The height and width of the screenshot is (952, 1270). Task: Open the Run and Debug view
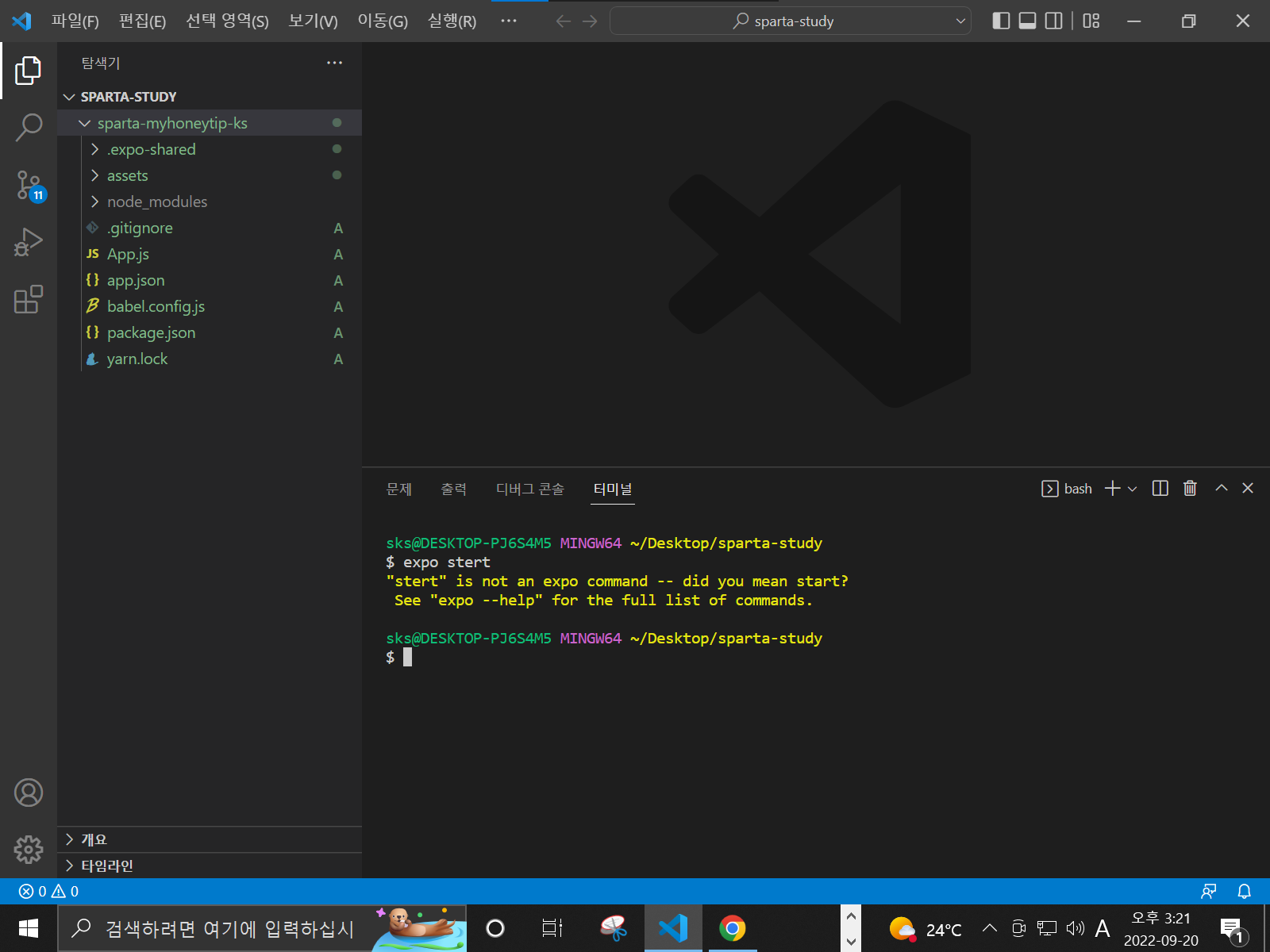click(29, 242)
